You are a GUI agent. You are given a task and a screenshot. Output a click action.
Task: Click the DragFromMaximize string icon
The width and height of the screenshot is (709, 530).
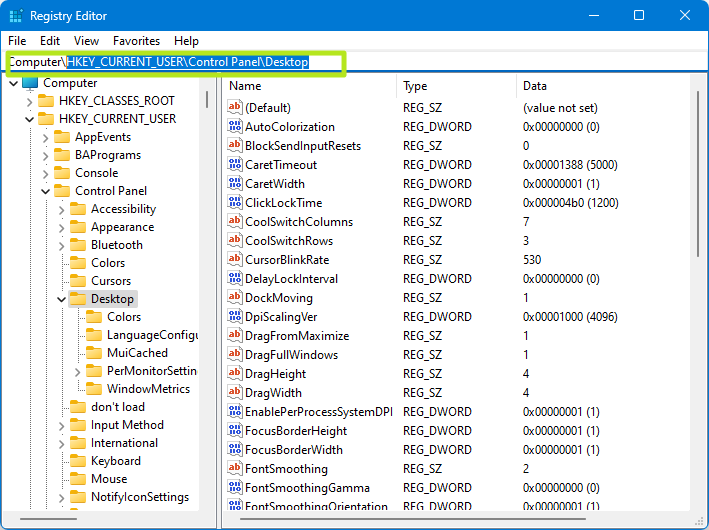coord(235,335)
